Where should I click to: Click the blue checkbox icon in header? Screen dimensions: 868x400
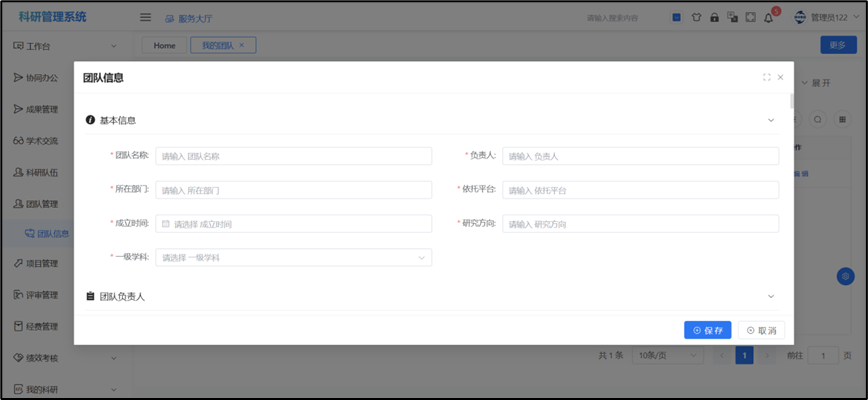coord(677,17)
